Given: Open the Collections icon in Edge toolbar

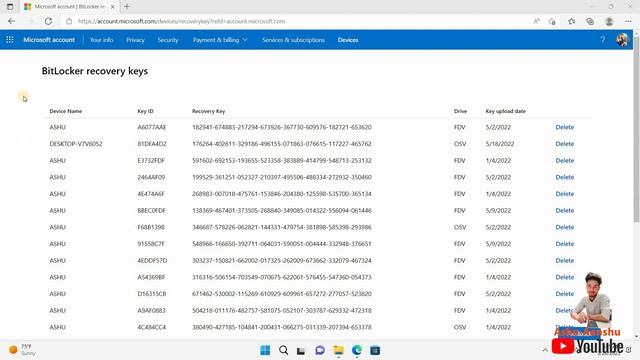Looking at the screenshot, I should 590,21.
